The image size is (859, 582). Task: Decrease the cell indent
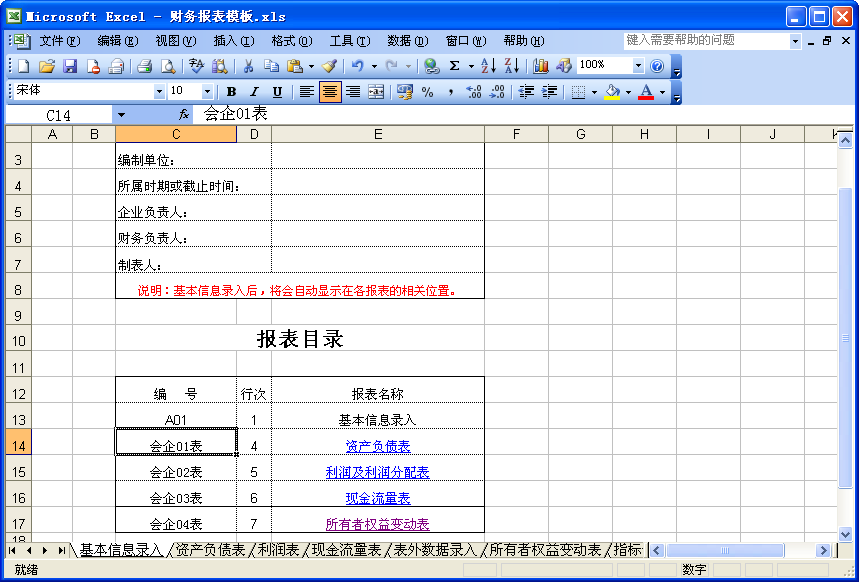pyautogui.click(x=526, y=92)
